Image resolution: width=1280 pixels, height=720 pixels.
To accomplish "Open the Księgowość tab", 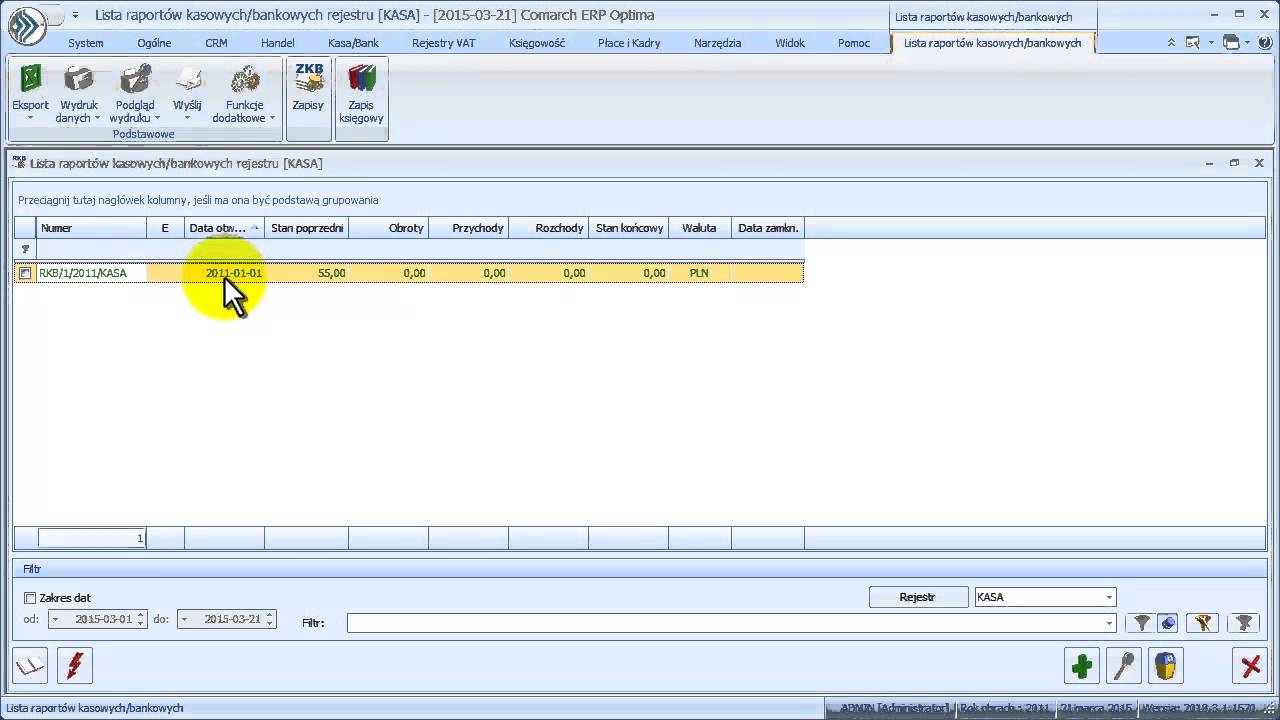I will tap(537, 43).
